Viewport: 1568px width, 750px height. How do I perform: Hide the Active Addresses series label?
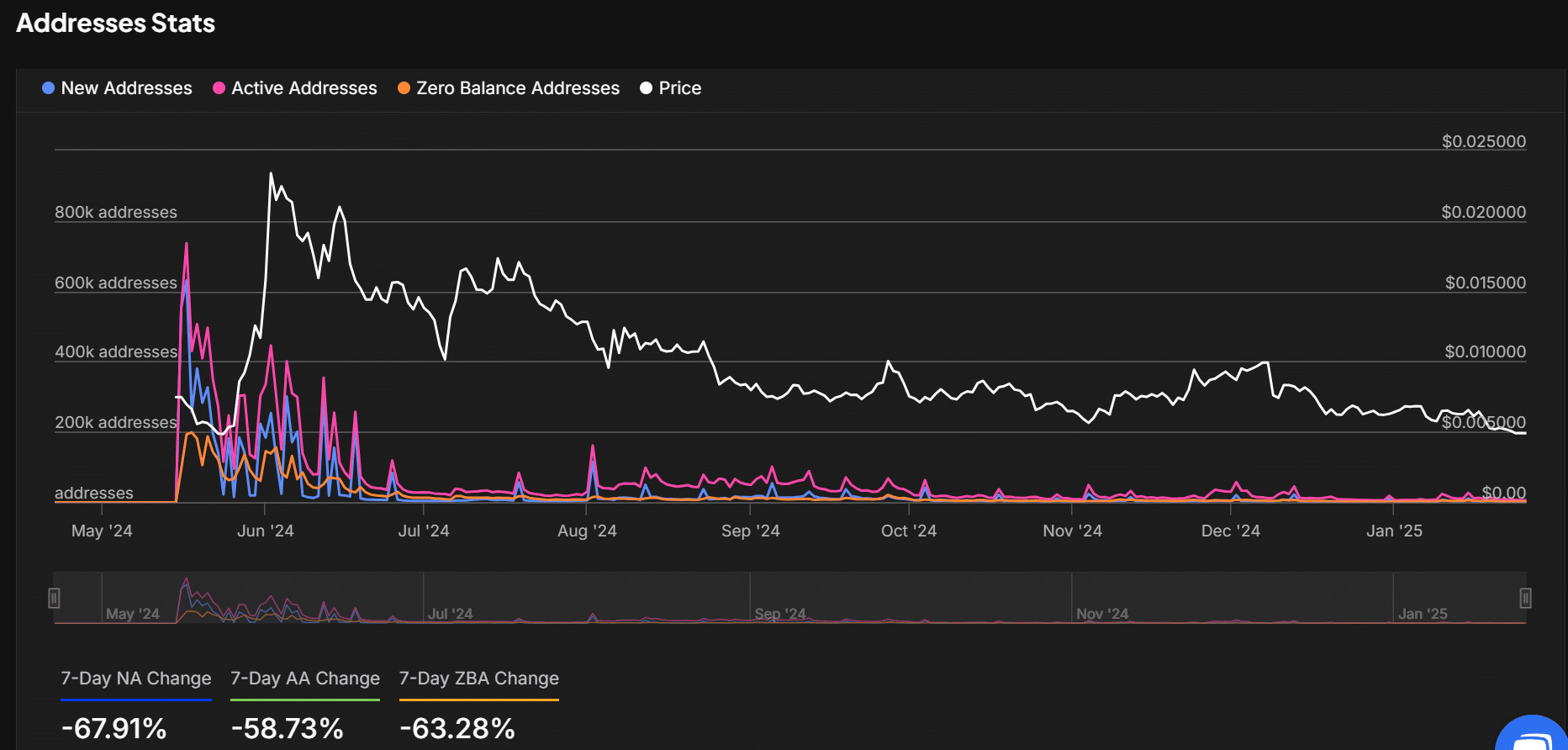click(x=304, y=88)
